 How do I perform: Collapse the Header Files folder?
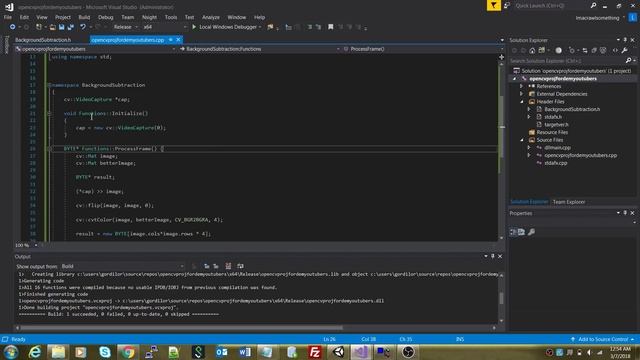click(522, 102)
